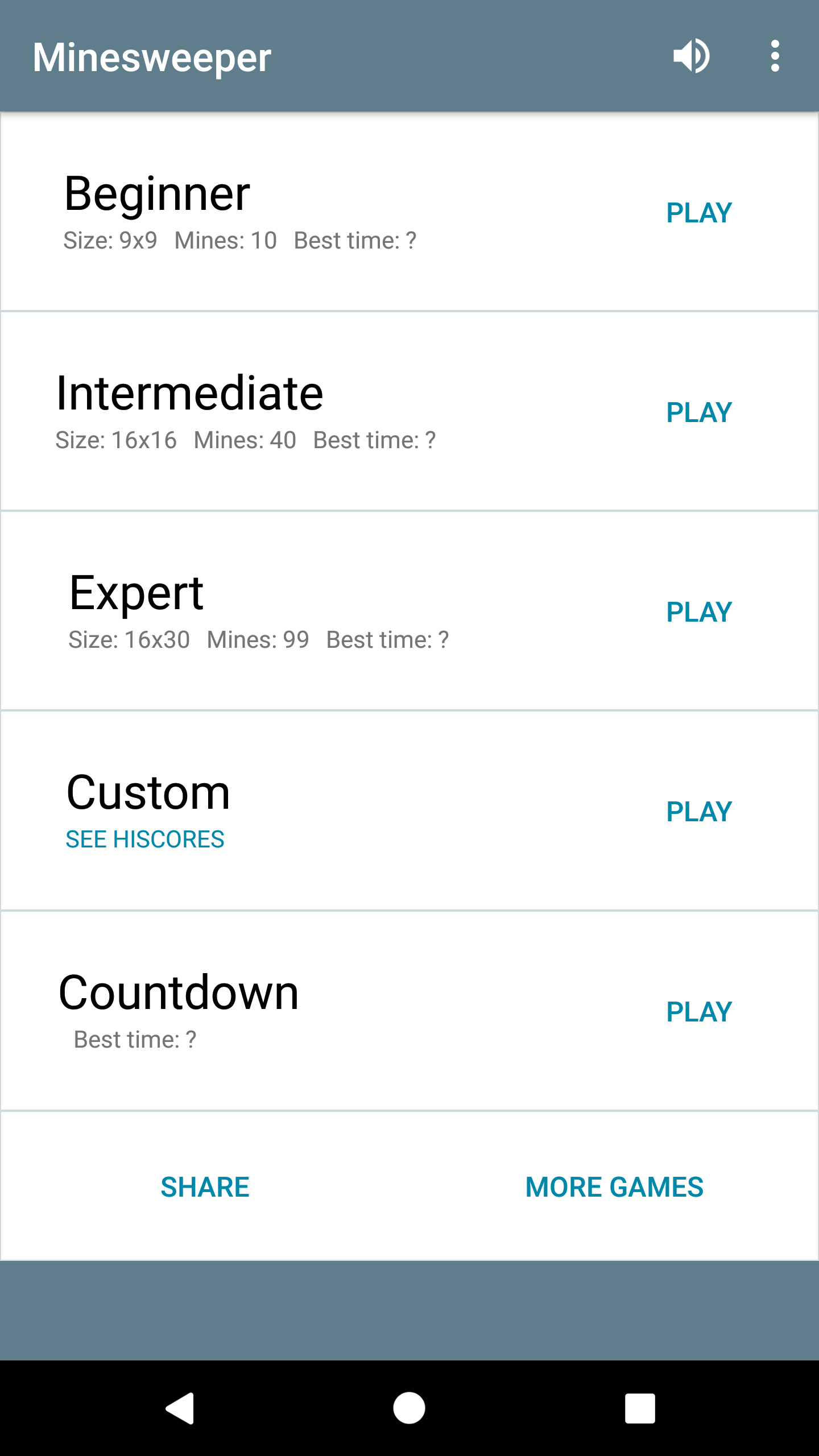
Task: Start the Intermediate difficulty game
Action: pyautogui.click(x=698, y=412)
